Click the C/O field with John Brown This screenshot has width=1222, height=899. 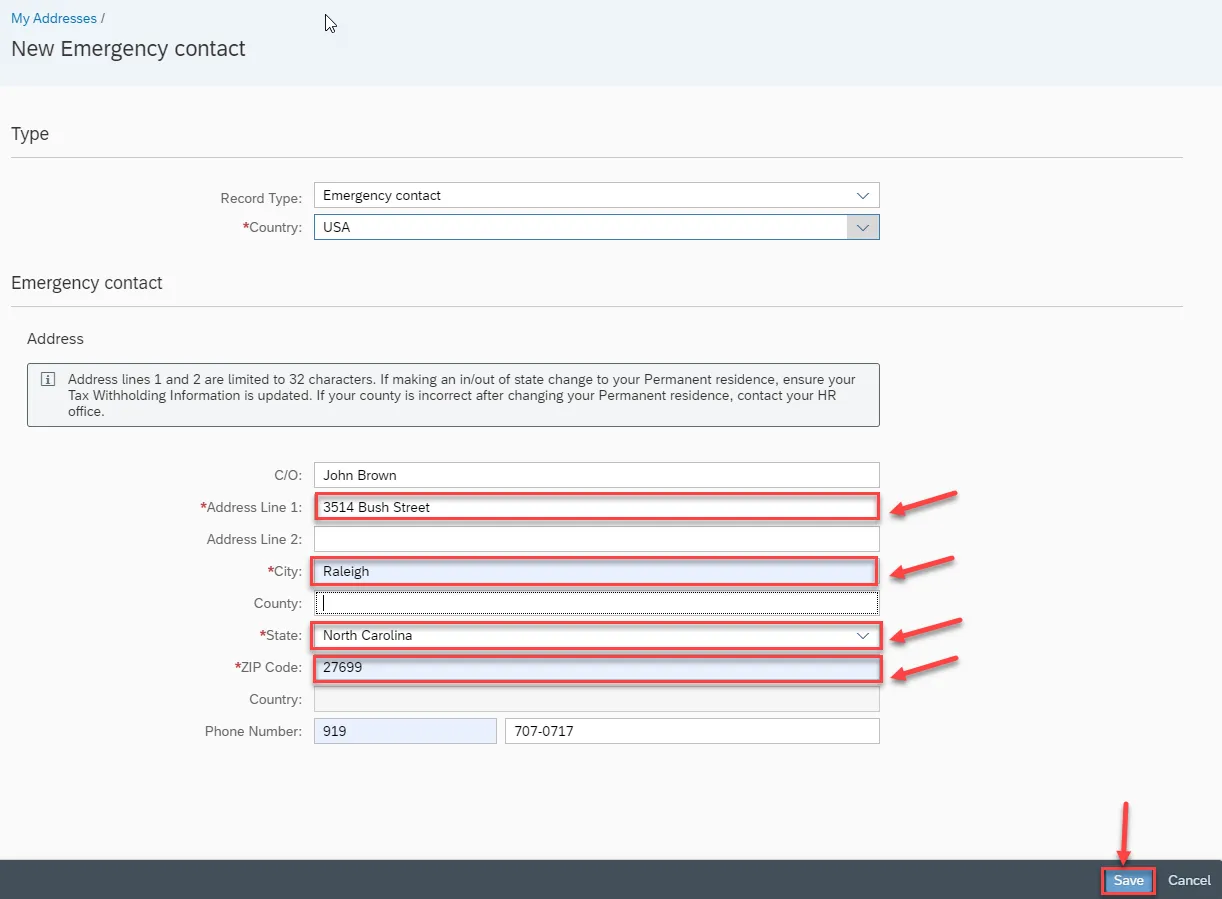596,475
